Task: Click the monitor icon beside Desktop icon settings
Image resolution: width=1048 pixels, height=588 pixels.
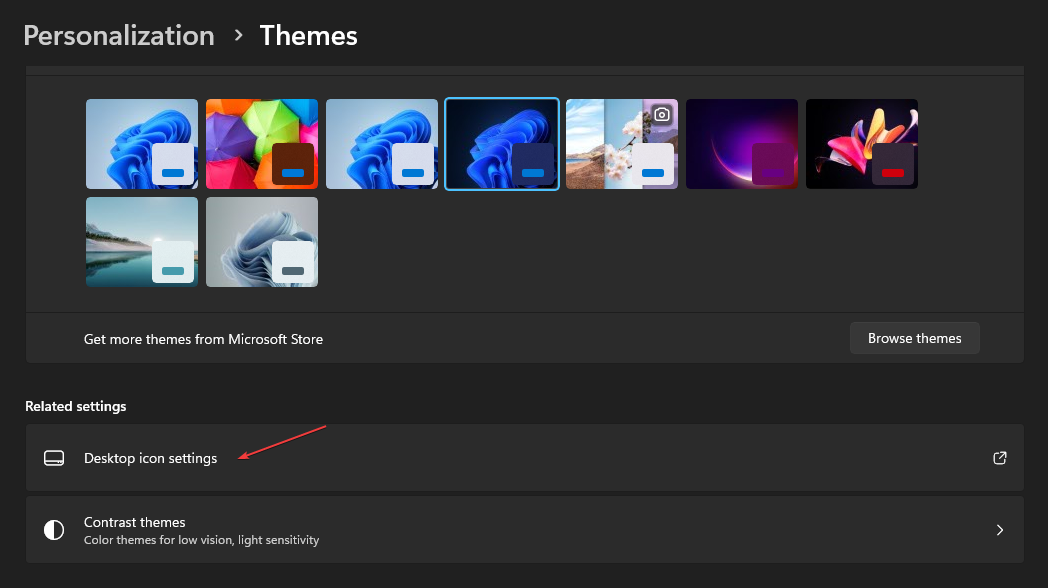Action: pos(53,457)
